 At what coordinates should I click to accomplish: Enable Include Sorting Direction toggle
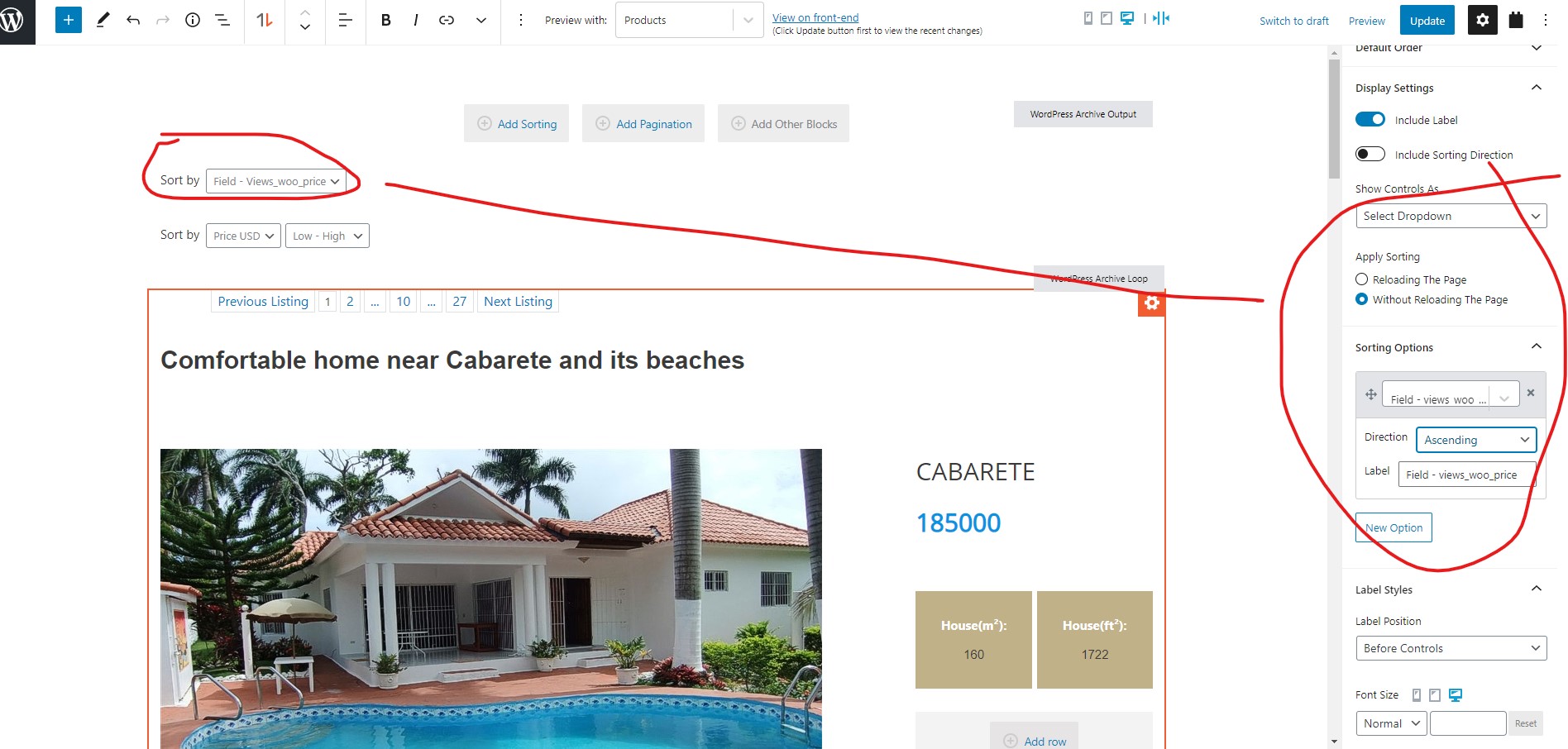1370,154
